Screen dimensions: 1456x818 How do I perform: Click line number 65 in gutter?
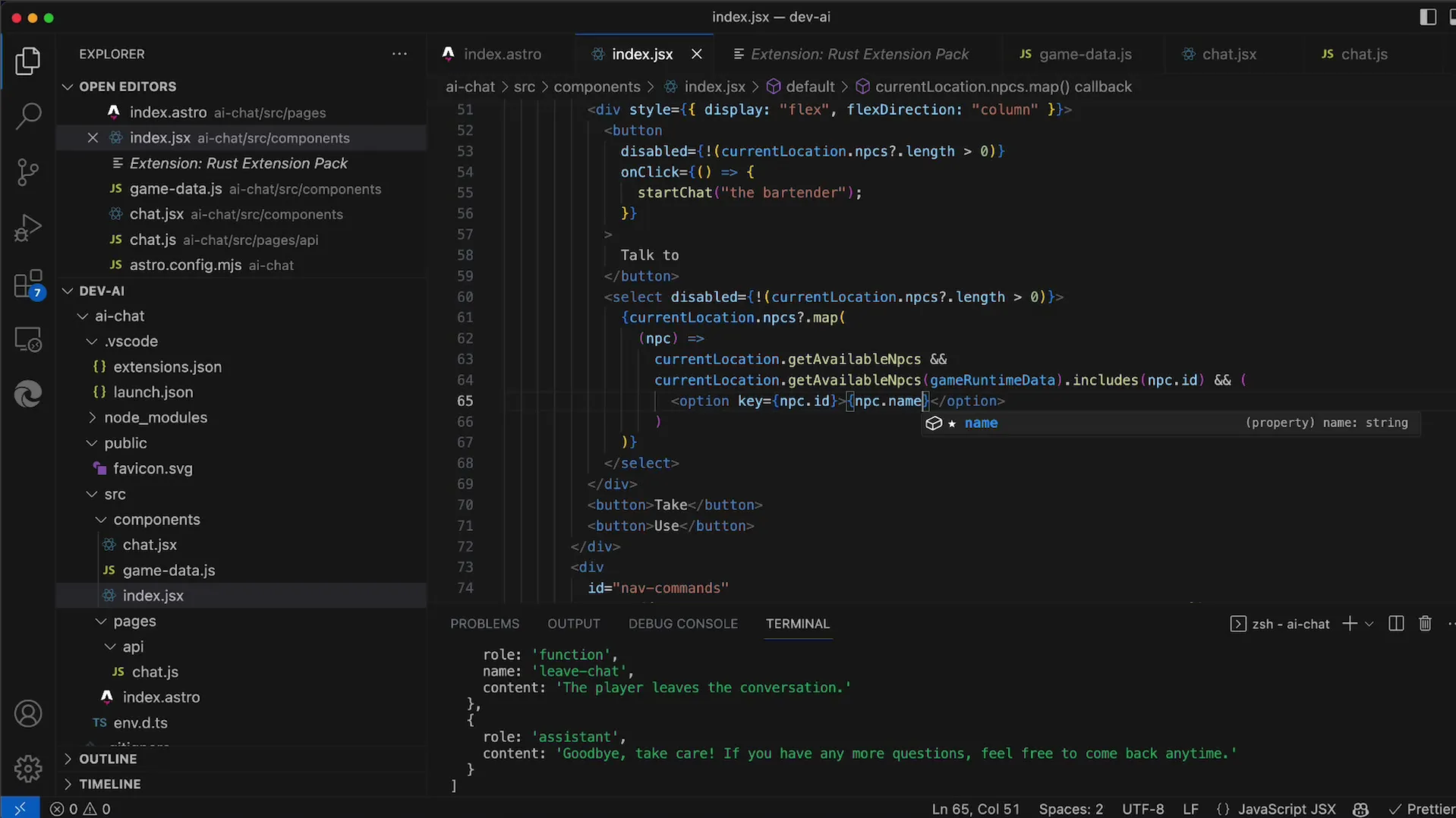point(465,401)
